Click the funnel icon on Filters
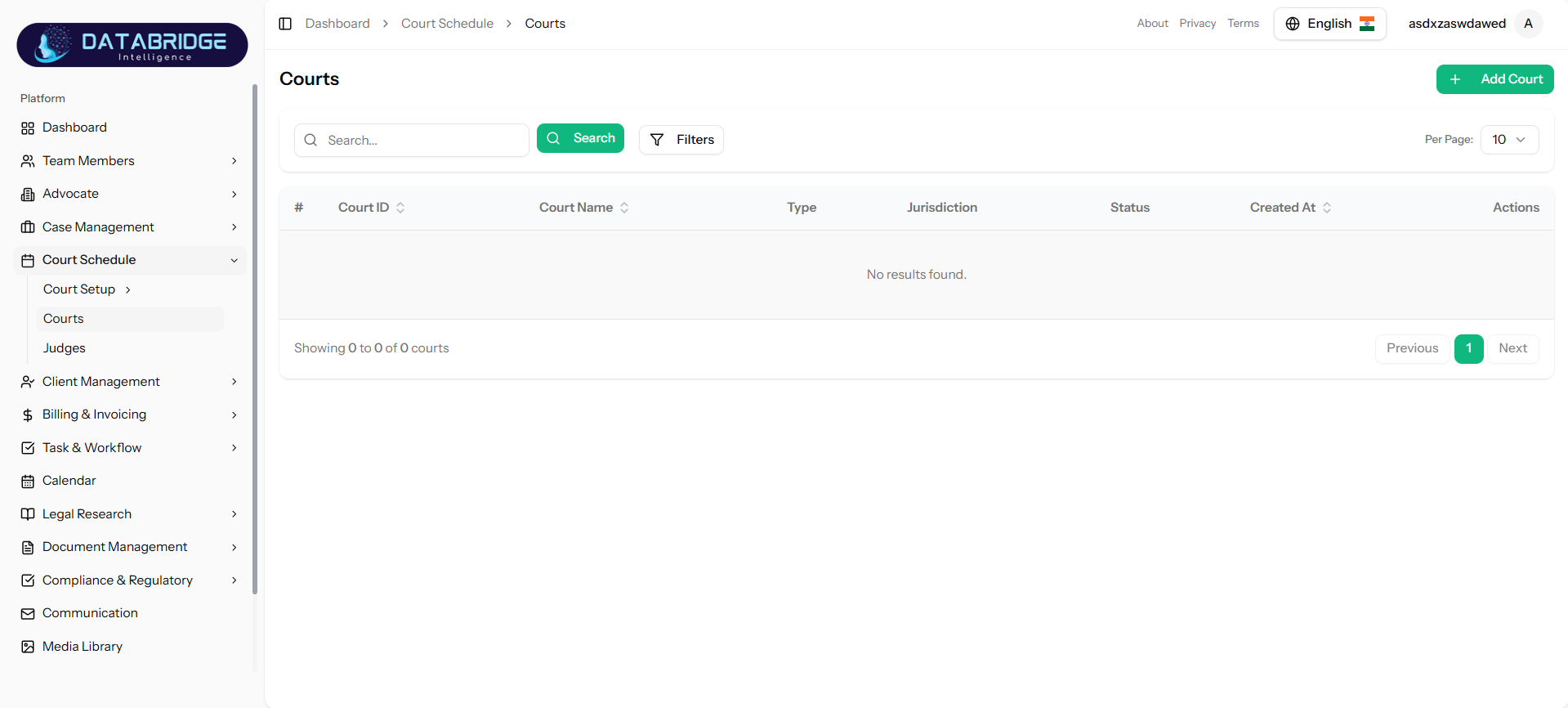The height and width of the screenshot is (708, 1568). click(657, 140)
